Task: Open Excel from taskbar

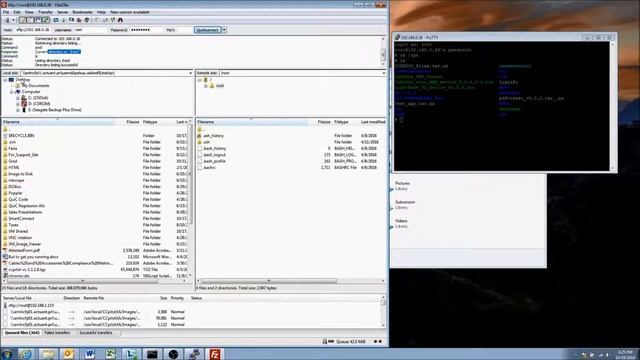Action: tap(110, 354)
